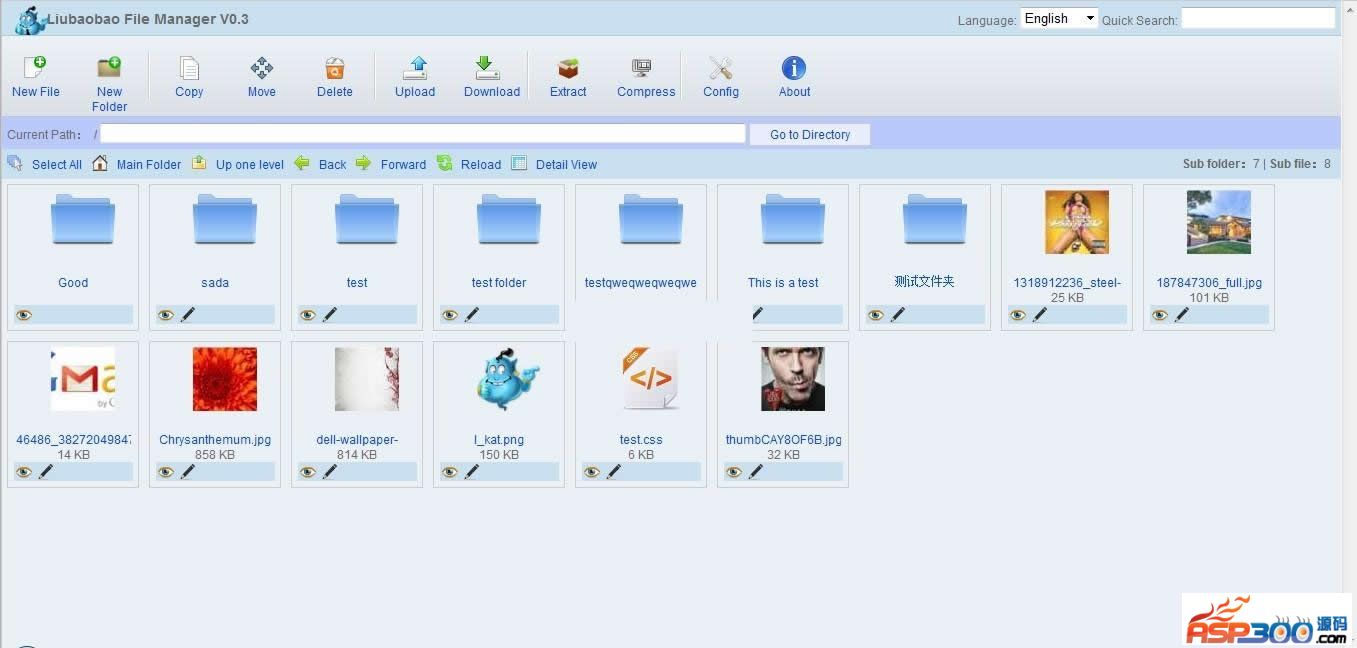Click the eye icon under test.css
The height and width of the screenshot is (648, 1357).
(x=592, y=472)
